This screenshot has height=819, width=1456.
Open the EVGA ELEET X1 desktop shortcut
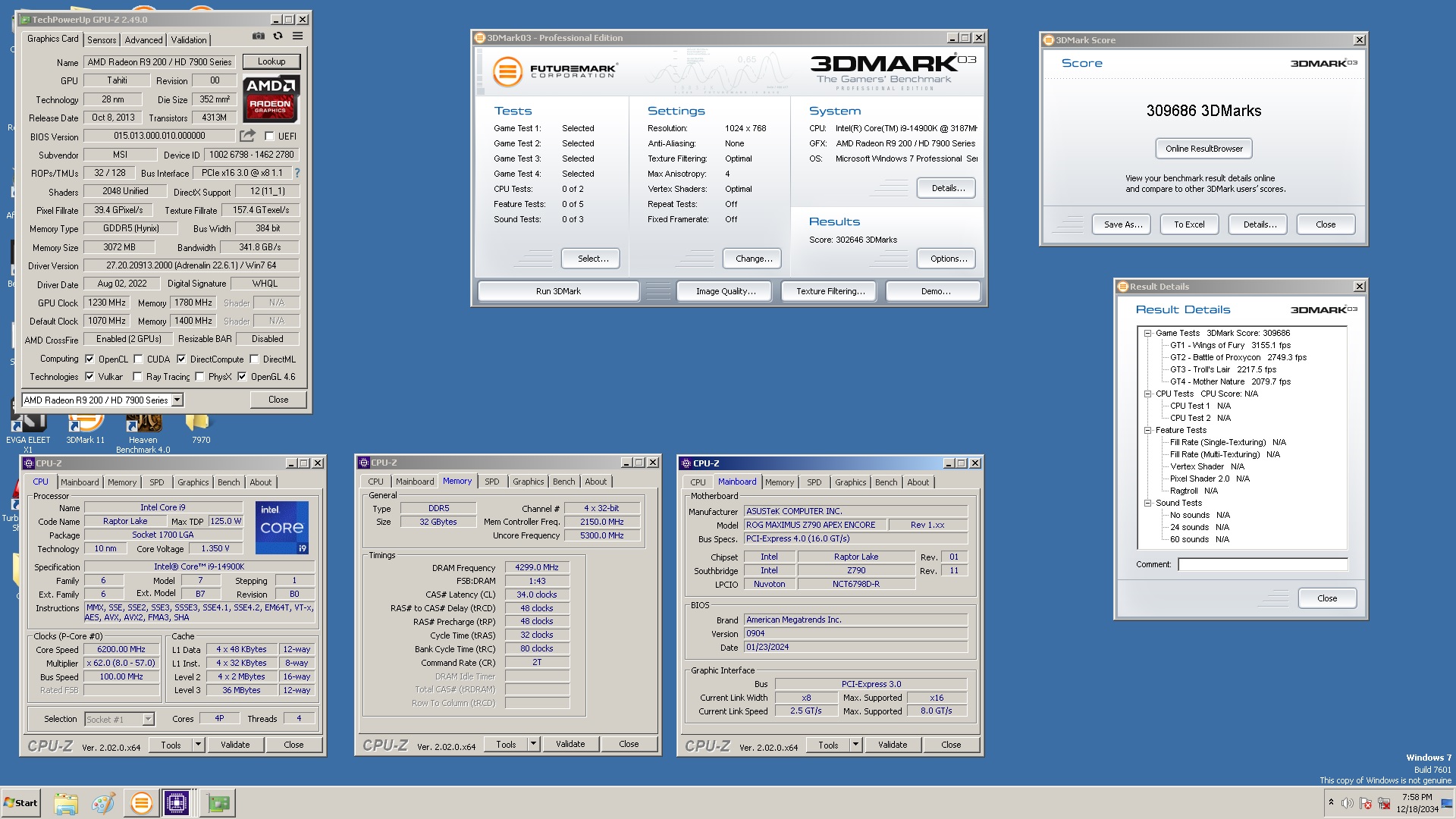point(28,434)
